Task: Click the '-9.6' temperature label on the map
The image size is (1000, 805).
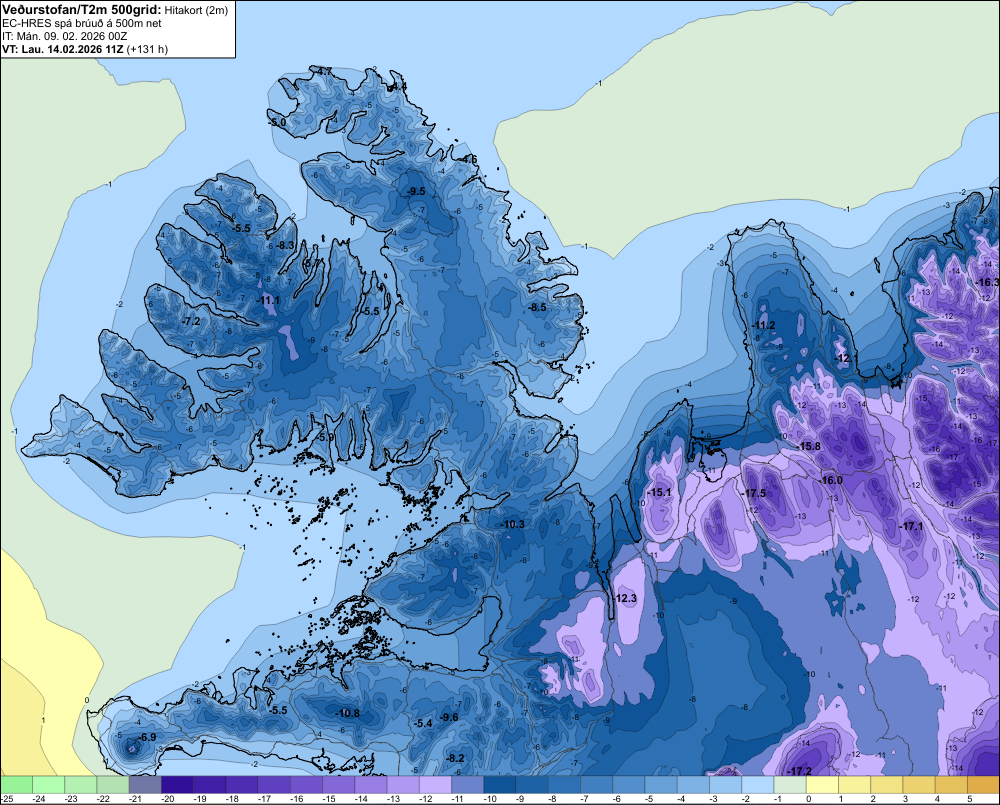Action: (x=449, y=717)
